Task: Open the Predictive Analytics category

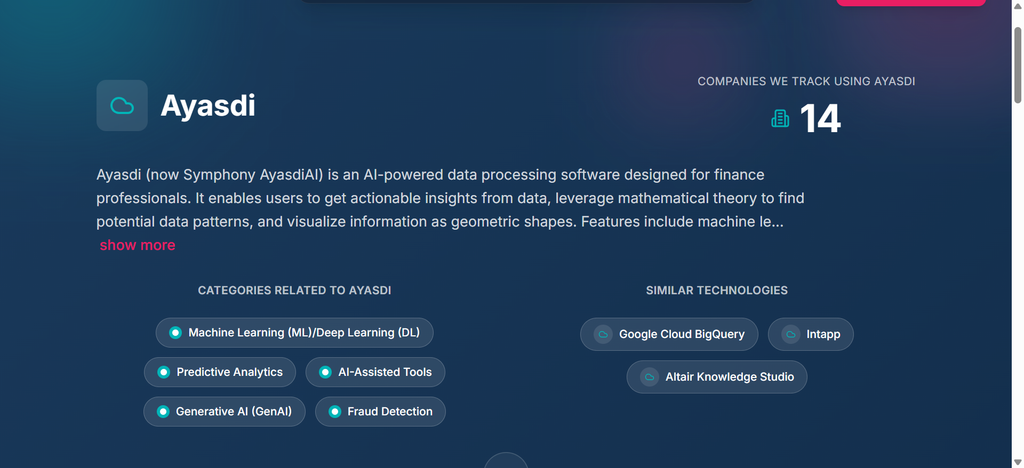Action: click(x=220, y=372)
